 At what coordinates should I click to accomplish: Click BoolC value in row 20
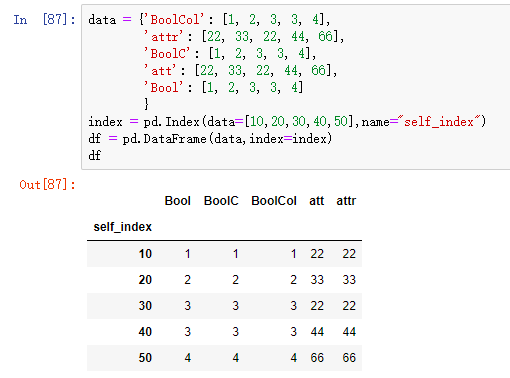[236, 280]
